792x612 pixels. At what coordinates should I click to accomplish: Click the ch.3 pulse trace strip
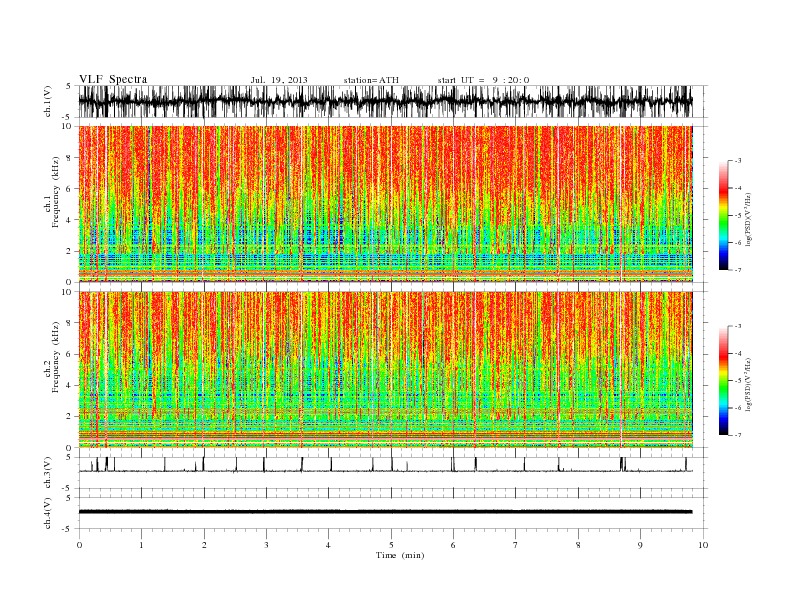click(x=386, y=473)
